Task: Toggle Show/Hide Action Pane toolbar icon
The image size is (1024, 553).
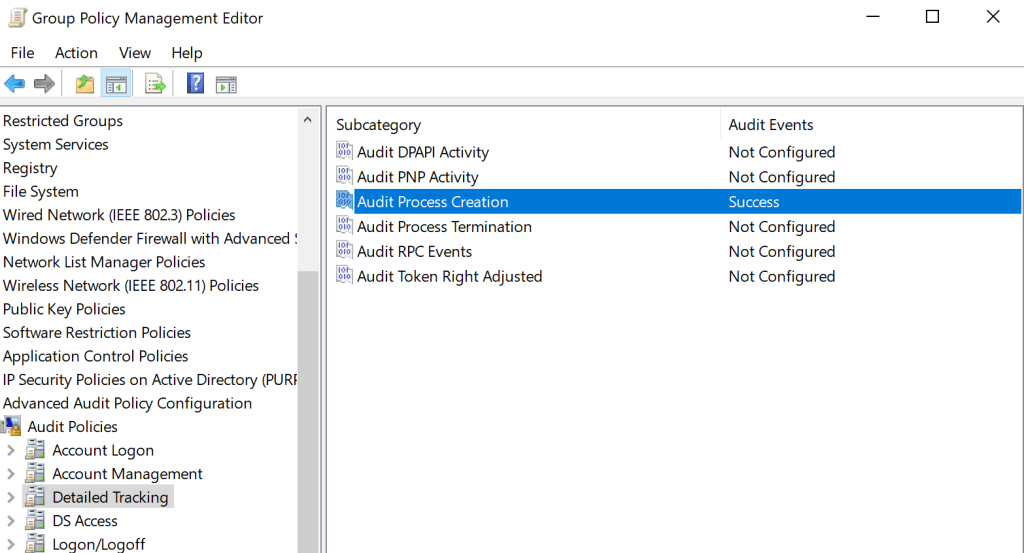Action: [x=226, y=84]
